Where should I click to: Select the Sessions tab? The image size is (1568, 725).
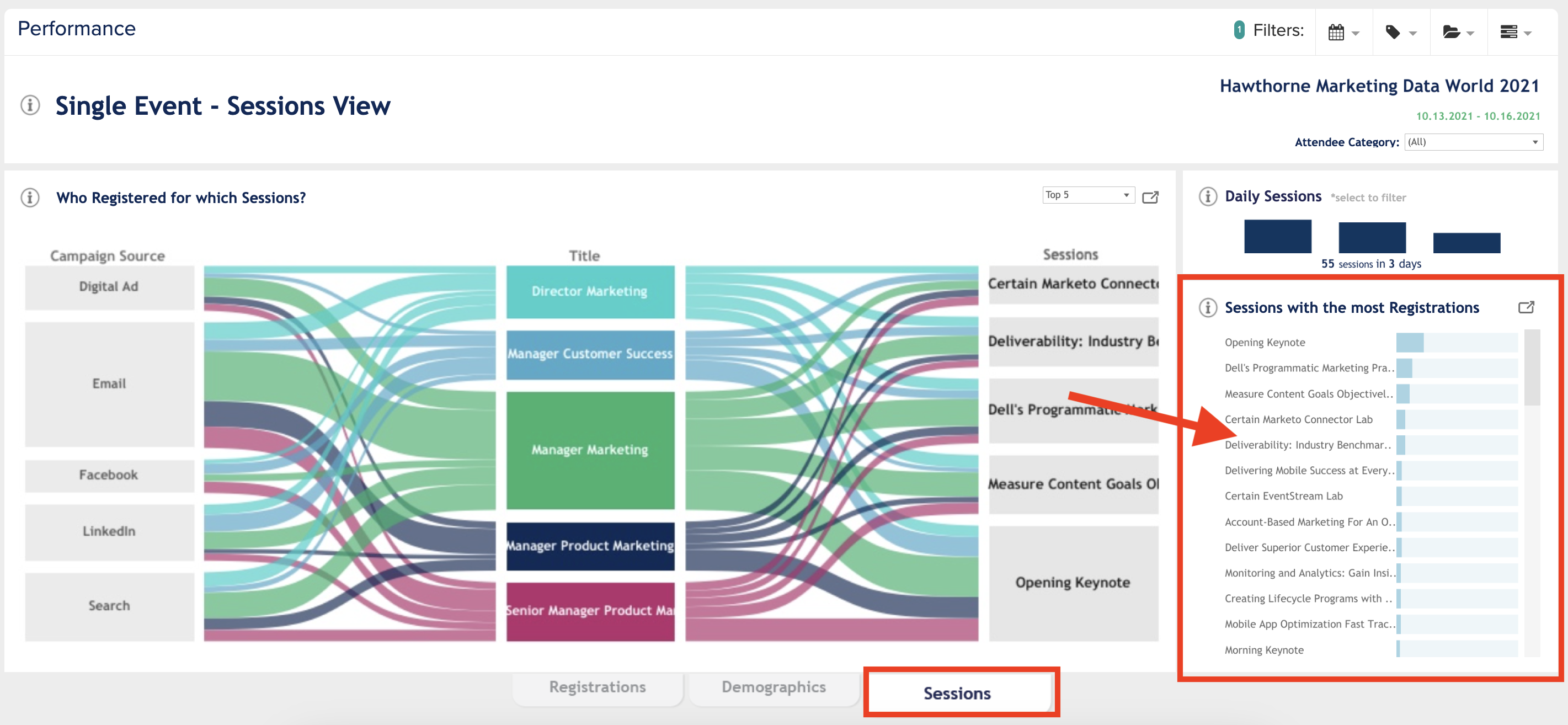click(957, 694)
